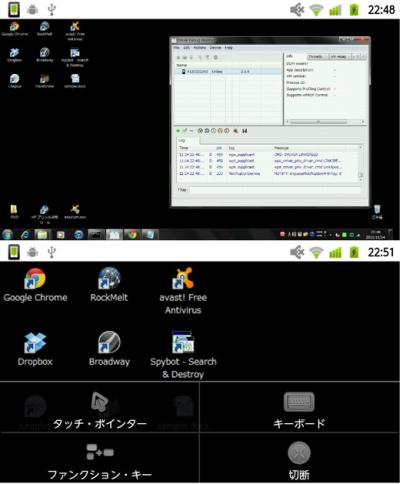Open enlarged Google Chrome shortcut in zoomed view
The width and height of the screenshot is (400, 484).
pyautogui.click(x=35, y=285)
